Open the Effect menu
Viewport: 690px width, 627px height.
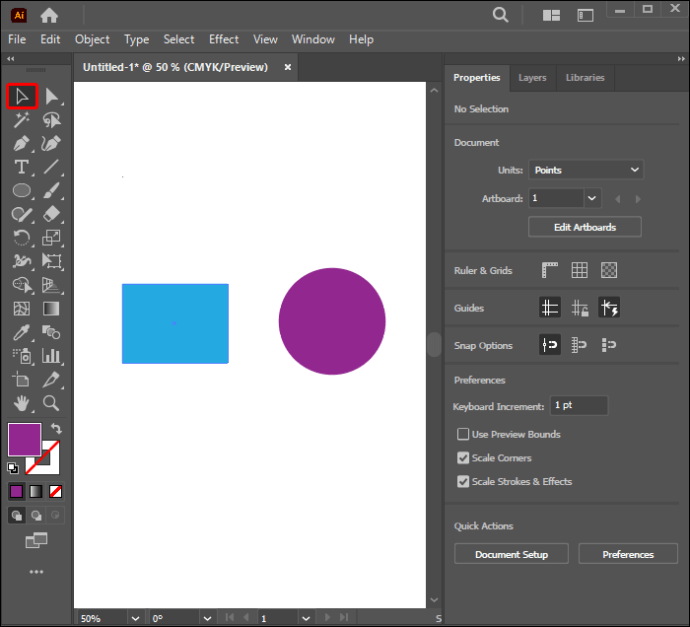click(x=224, y=40)
